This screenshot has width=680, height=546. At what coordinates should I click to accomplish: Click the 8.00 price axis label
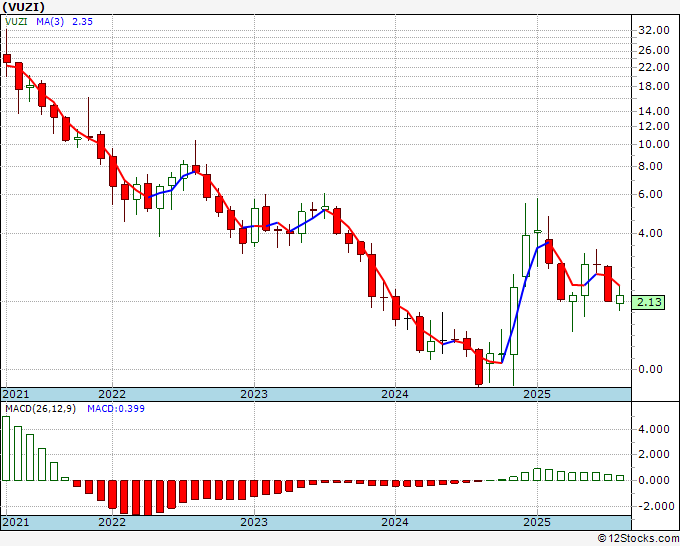(650, 167)
